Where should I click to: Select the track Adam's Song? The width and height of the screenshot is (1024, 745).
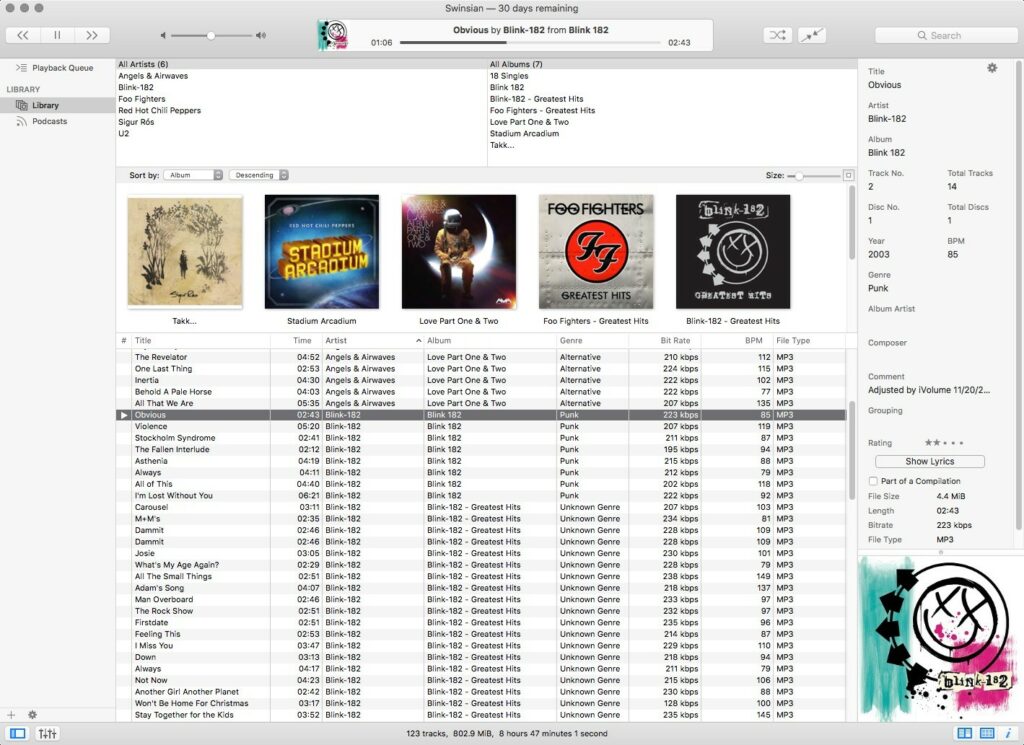click(481, 588)
